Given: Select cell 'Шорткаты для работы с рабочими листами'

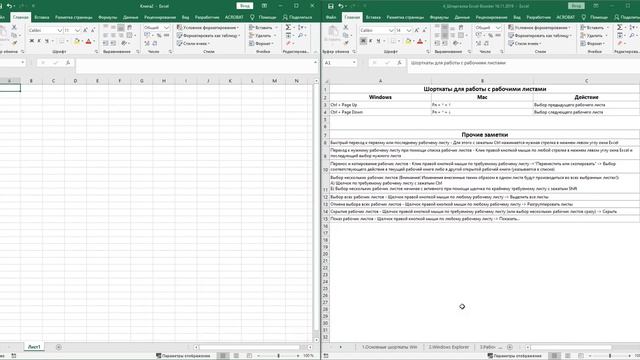Looking at the screenshot, I should 484,89.
